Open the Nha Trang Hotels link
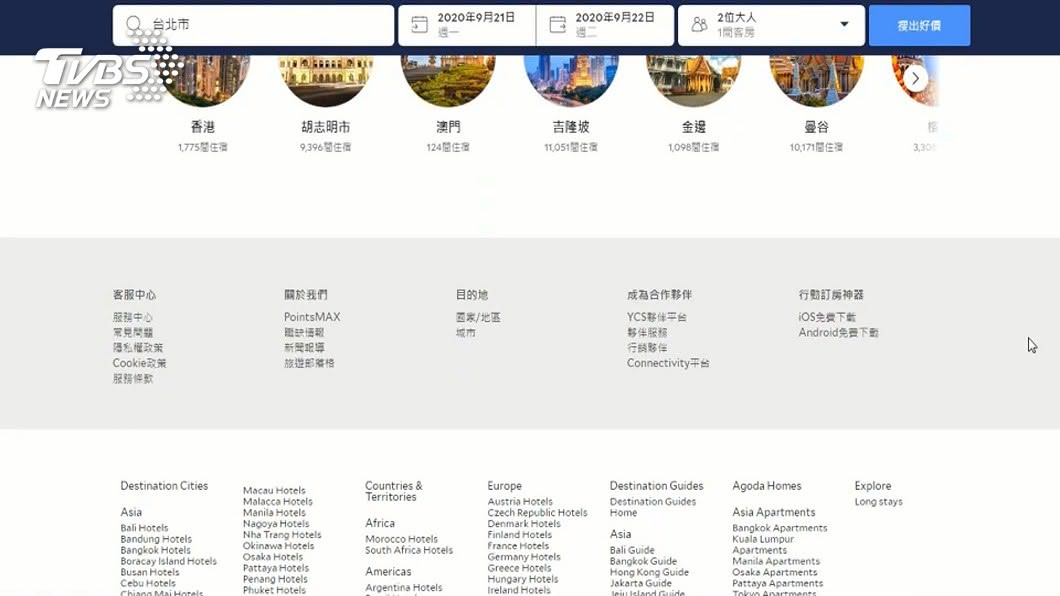This screenshot has height=596, width=1060. coord(283,535)
